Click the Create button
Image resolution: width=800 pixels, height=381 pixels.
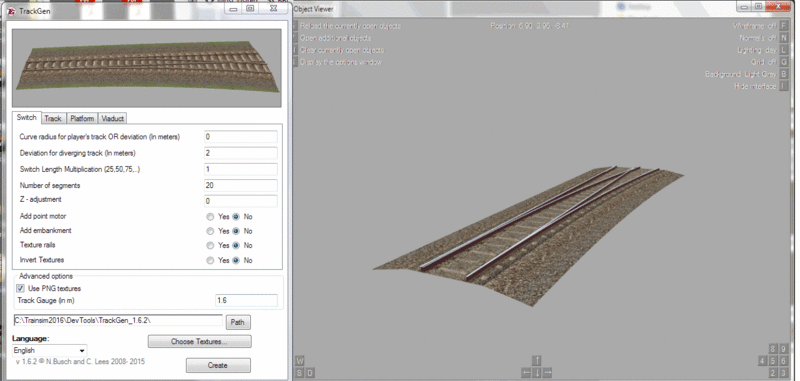(218, 365)
